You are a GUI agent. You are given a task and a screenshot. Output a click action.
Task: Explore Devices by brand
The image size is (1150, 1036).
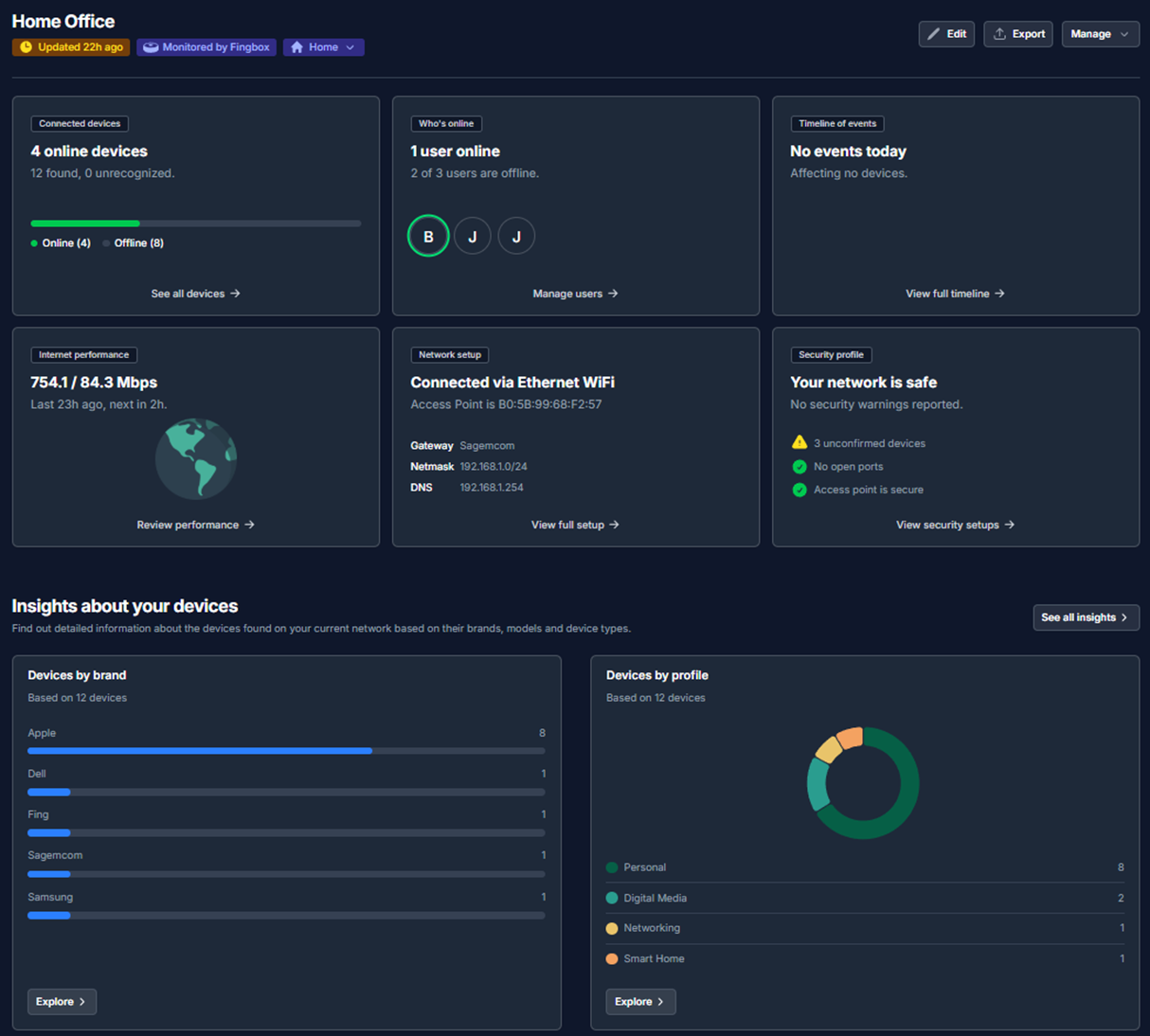[62, 1002]
